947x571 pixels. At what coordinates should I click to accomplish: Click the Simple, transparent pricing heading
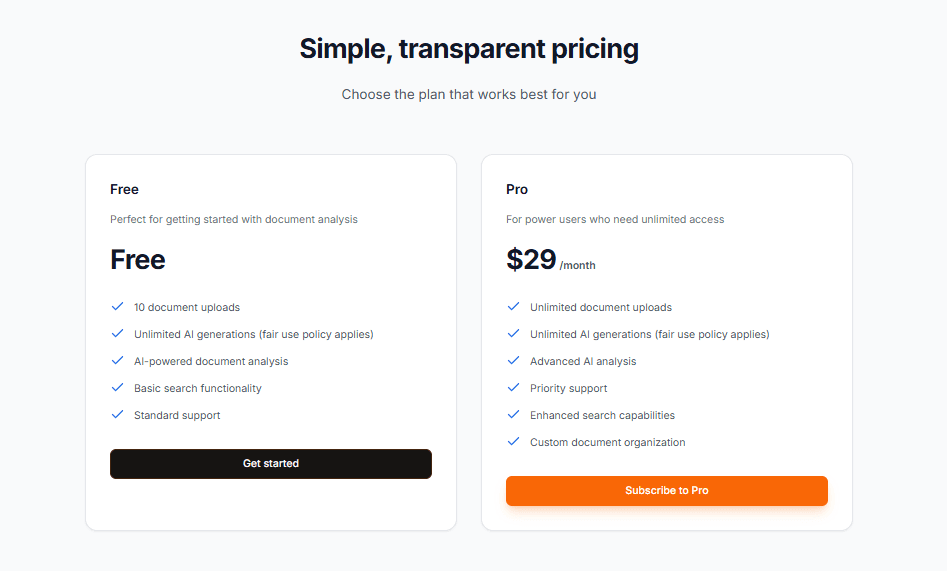tap(469, 49)
